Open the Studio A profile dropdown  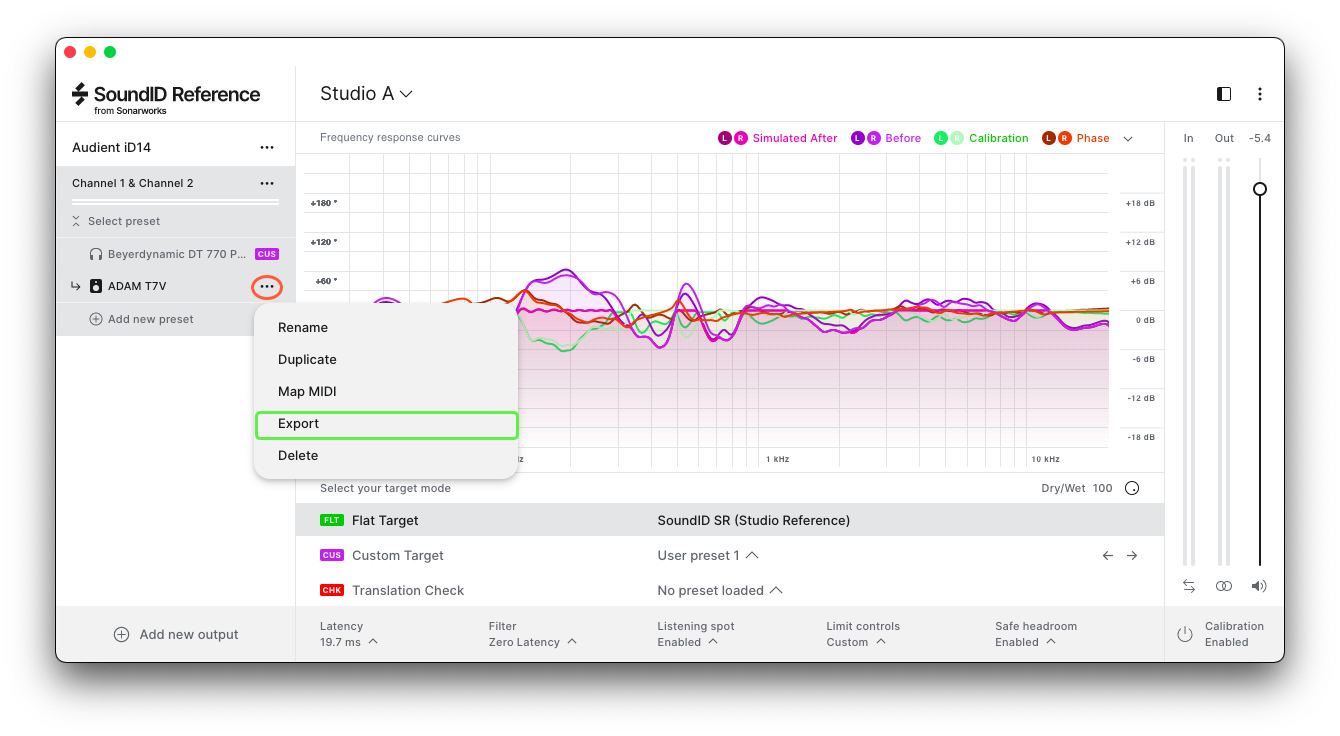(x=366, y=94)
